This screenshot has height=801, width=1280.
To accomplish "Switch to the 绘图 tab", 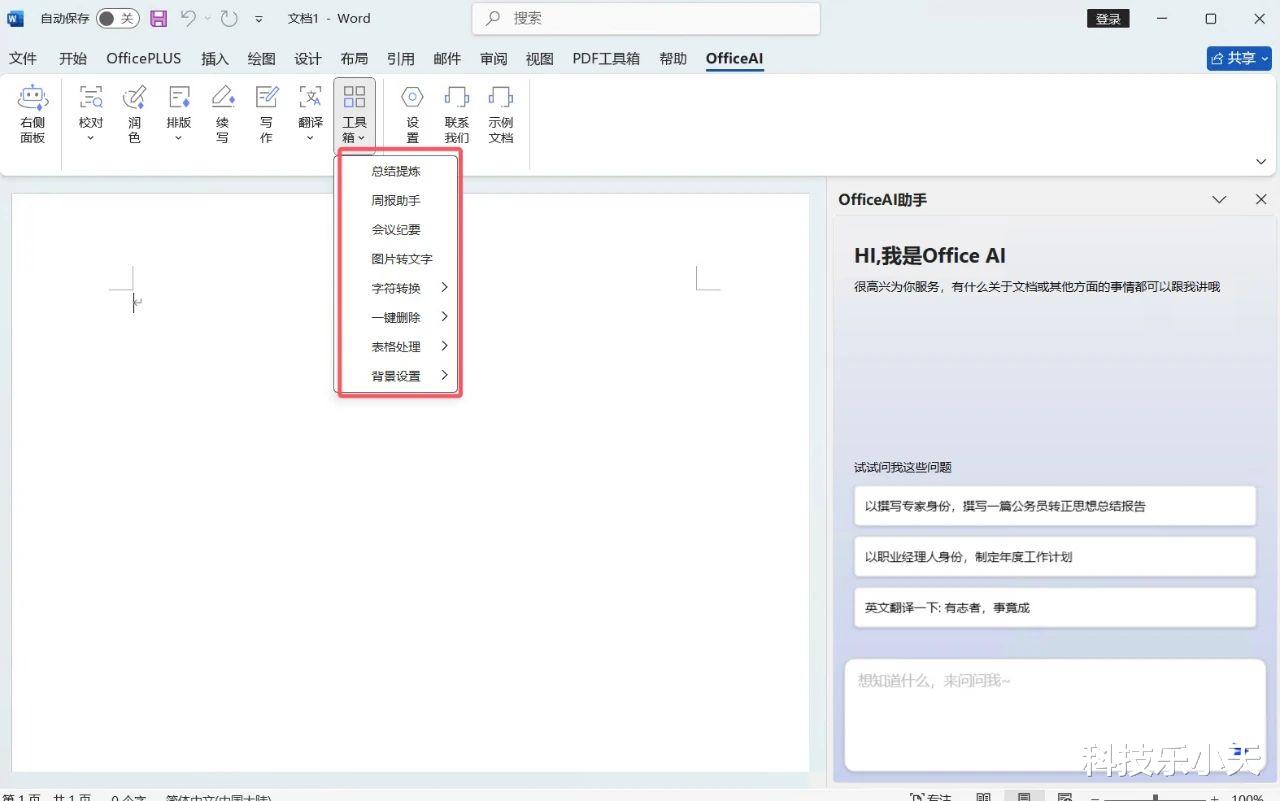I will pos(262,58).
